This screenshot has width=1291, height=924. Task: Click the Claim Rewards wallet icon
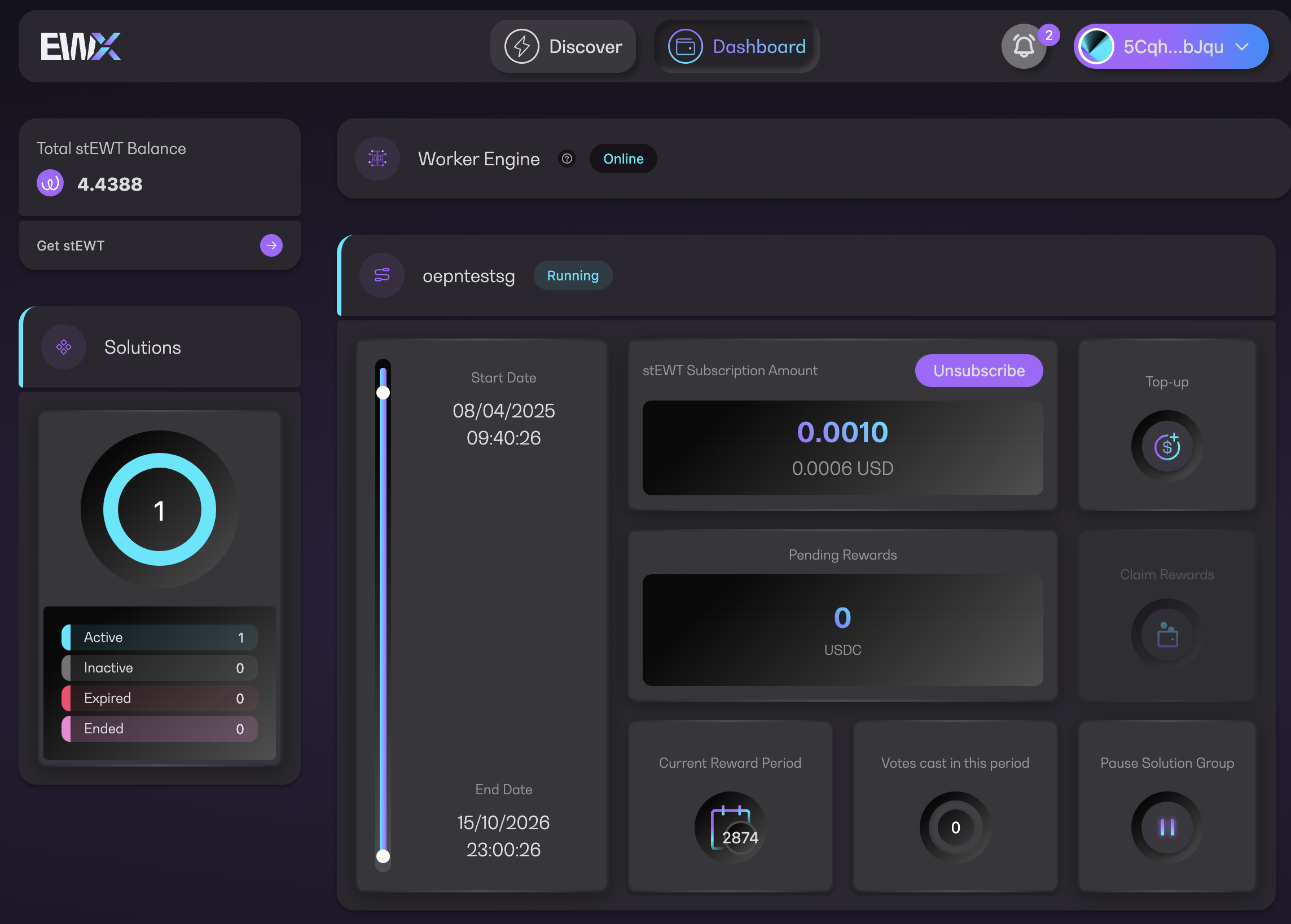click(x=1166, y=635)
